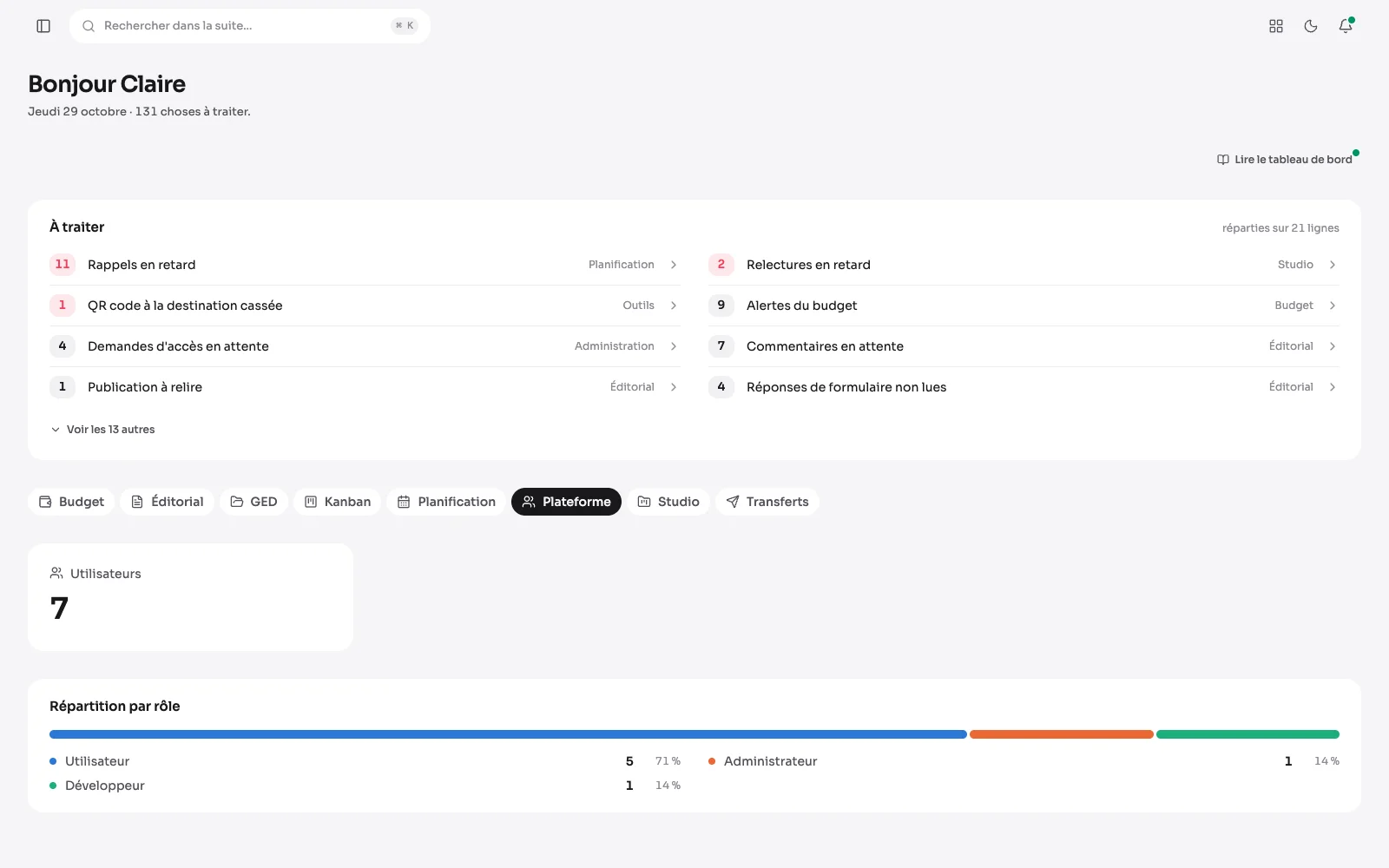Open Alertes du budget chevron
1389x868 pixels.
(x=1333, y=306)
